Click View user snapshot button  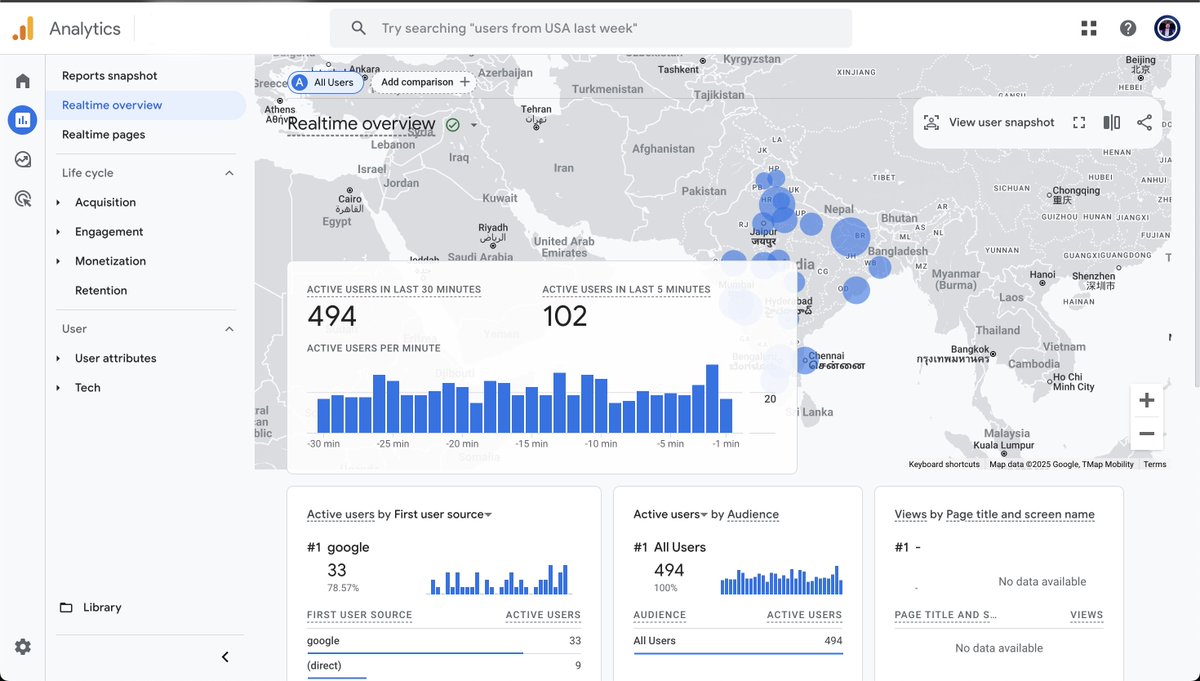click(x=989, y=122)
